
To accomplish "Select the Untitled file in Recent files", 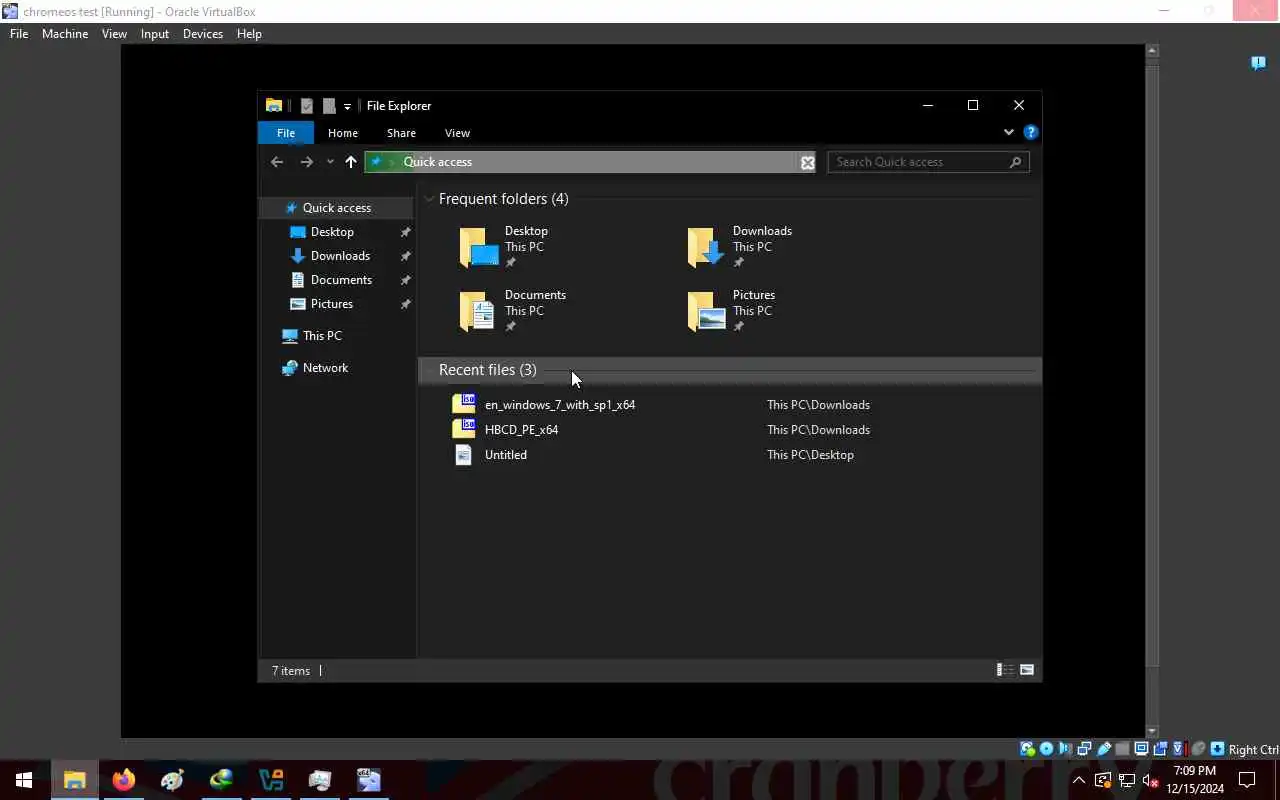I will pos(505,455).
